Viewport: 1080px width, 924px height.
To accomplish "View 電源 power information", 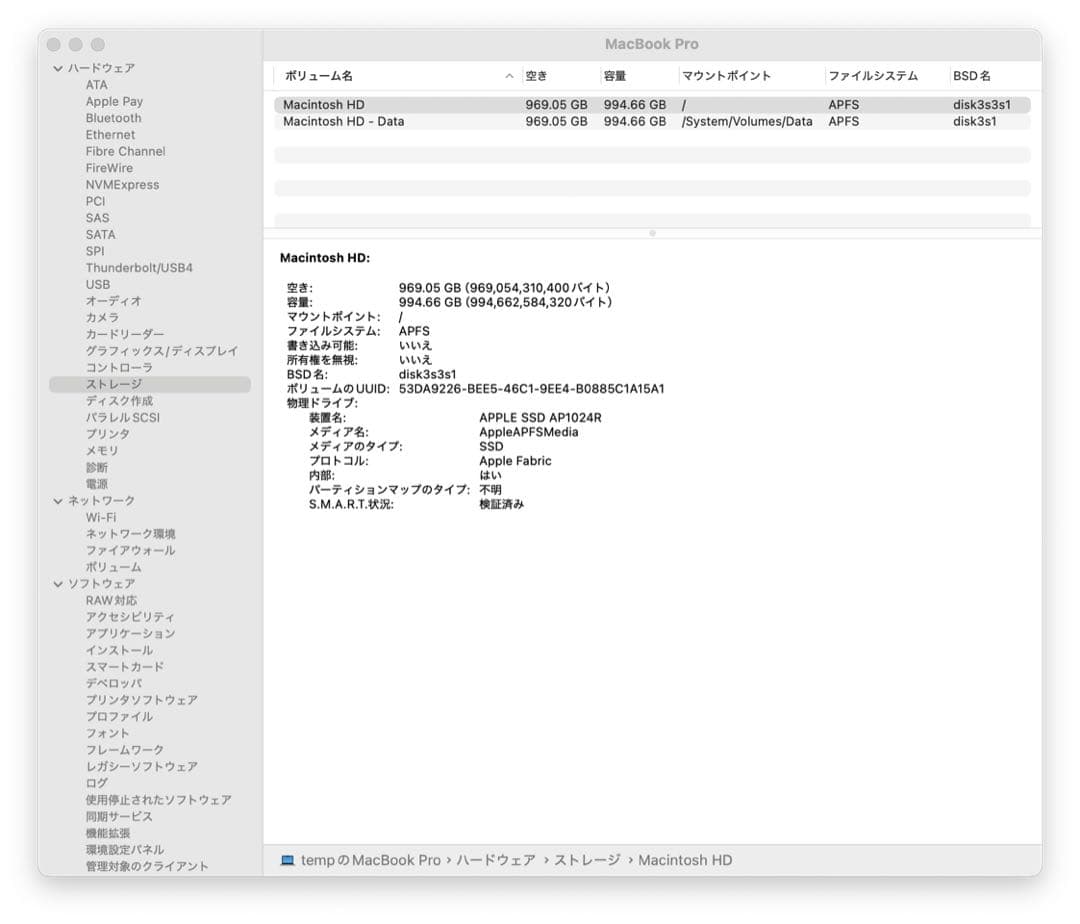I will (96, 484).
